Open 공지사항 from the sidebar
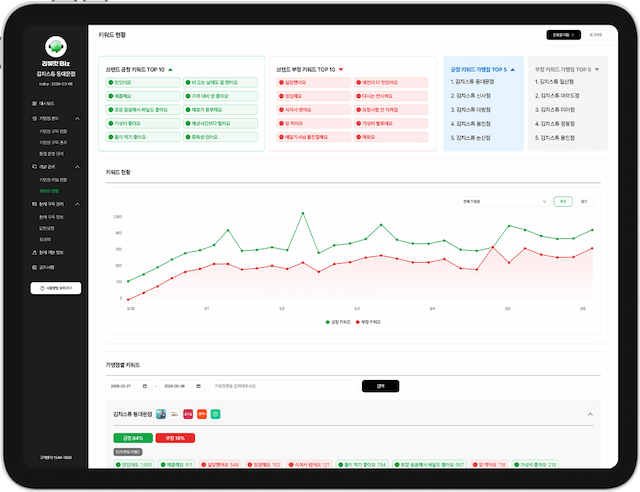Viewport: 640px width, 492px height. (49, 268)
